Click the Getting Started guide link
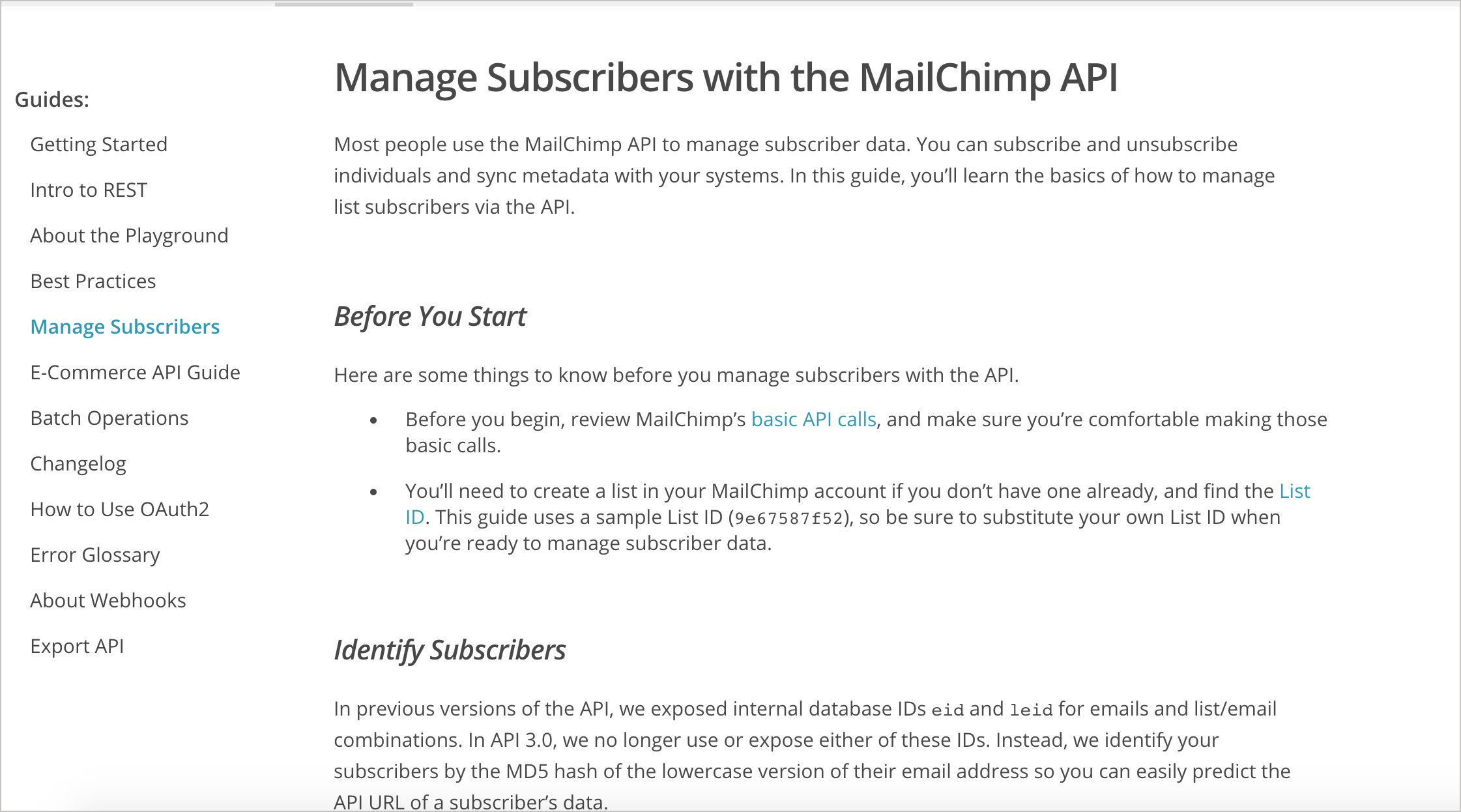The height and width of the screenshot is (812, 1461). tap(100, 144)
